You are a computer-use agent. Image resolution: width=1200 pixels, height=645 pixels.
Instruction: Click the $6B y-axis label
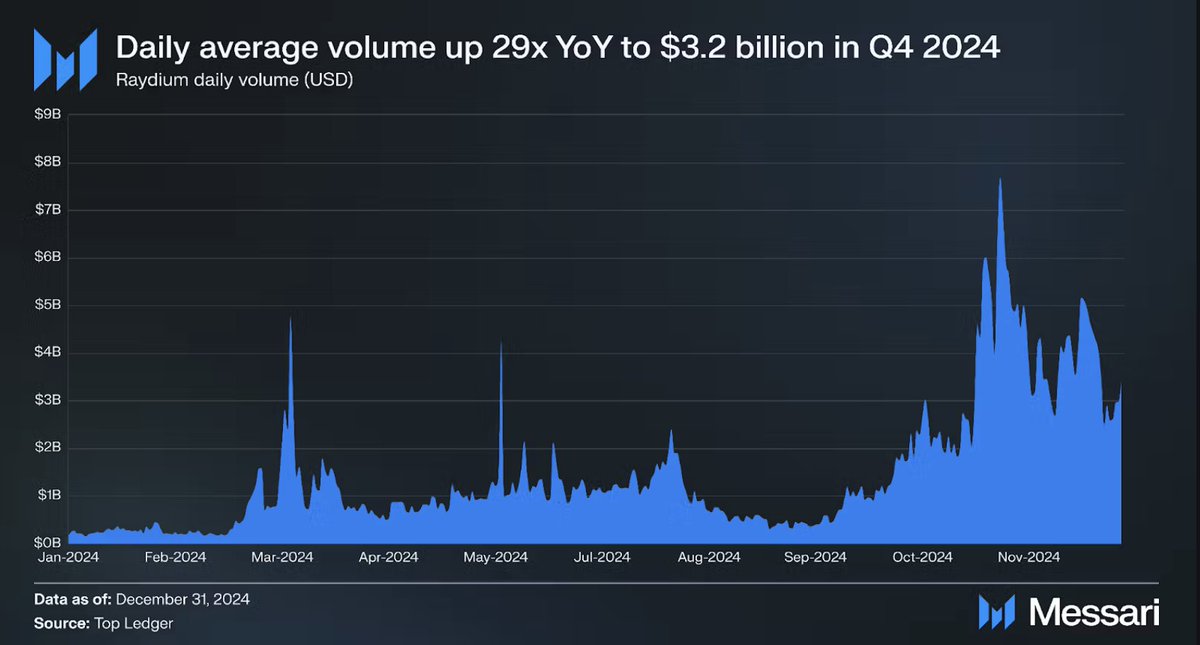click(48, 257)
